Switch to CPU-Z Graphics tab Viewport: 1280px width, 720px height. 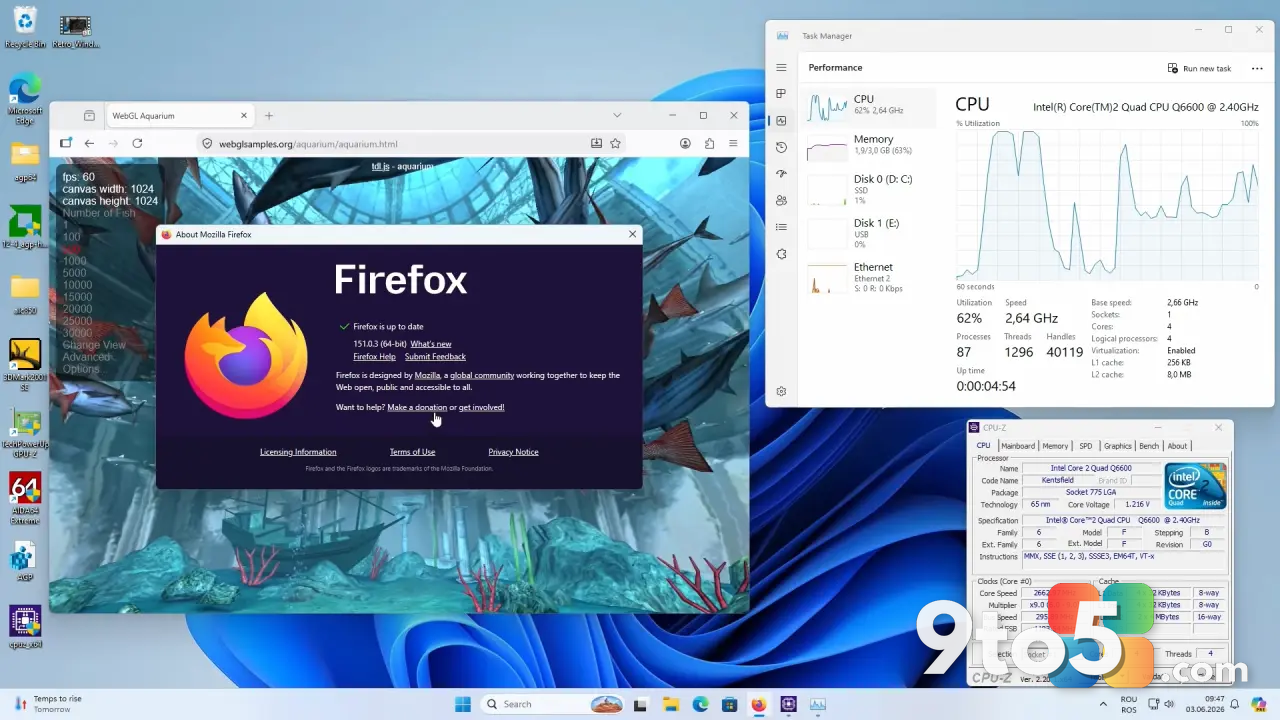click(x=1118, y=446)
